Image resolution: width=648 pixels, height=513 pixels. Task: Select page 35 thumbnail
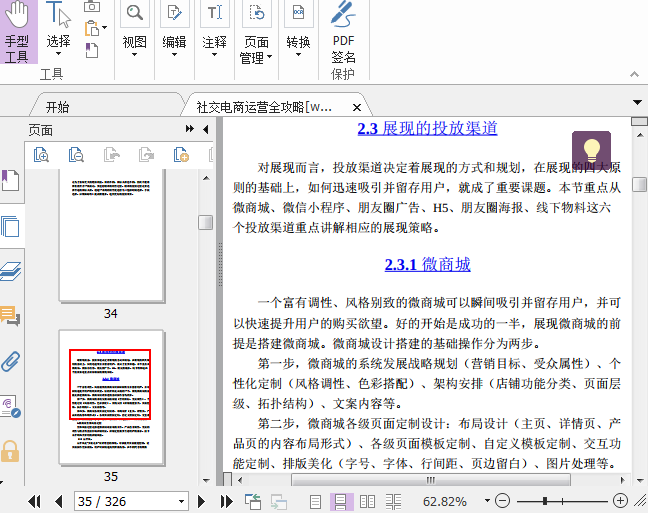pos(111,398)
